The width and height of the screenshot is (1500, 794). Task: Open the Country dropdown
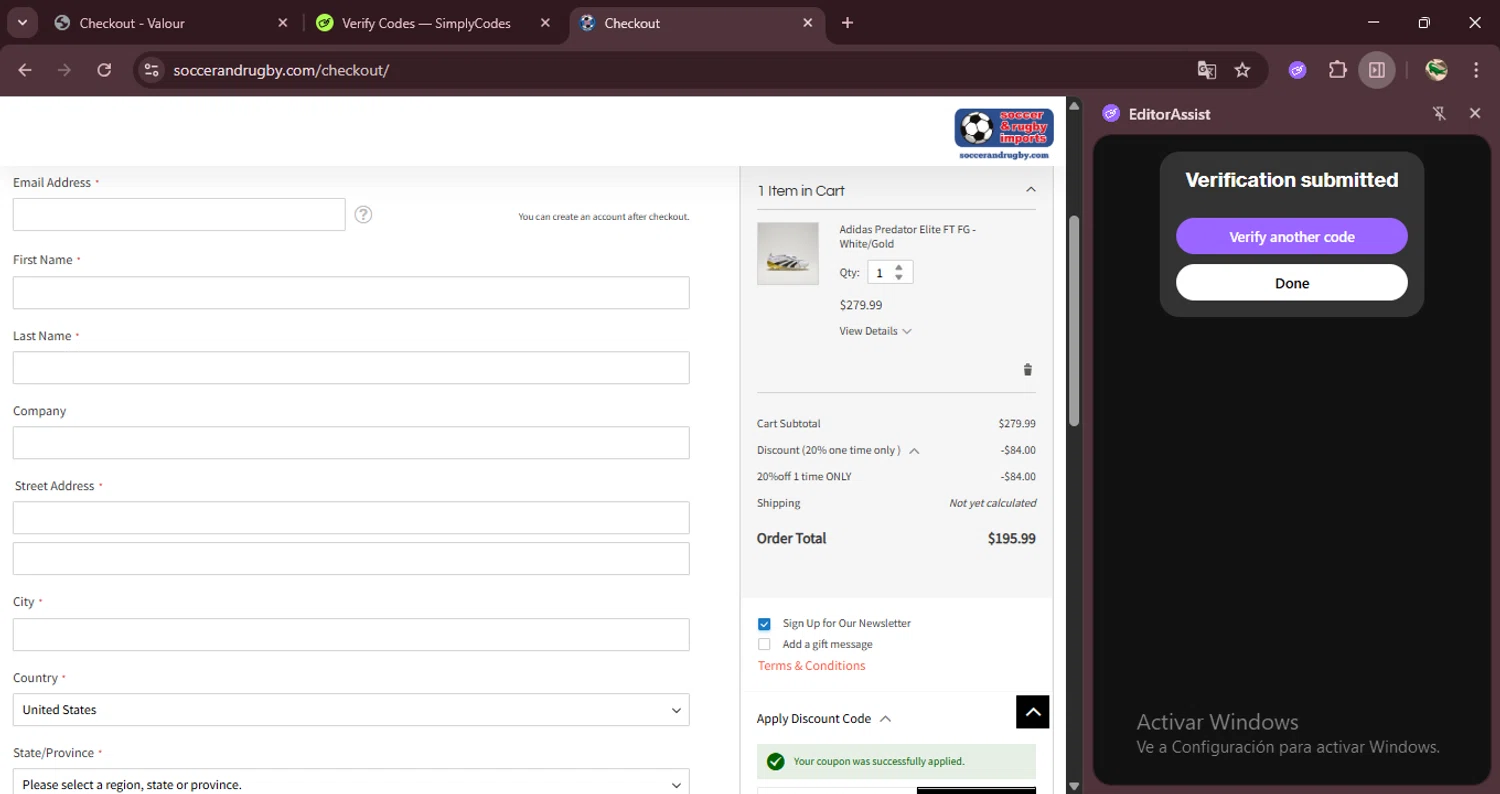351,710
